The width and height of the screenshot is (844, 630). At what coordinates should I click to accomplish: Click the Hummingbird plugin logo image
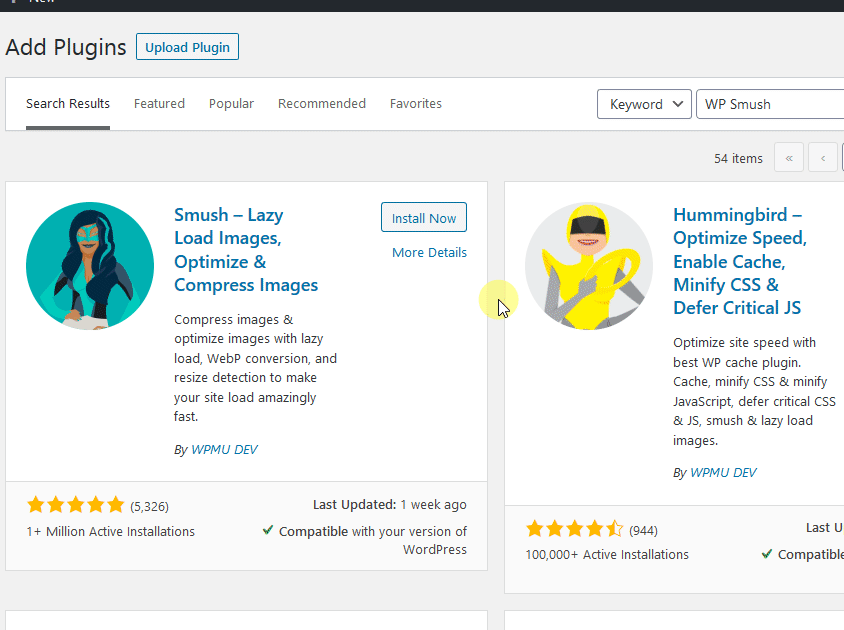pos(589,265)
